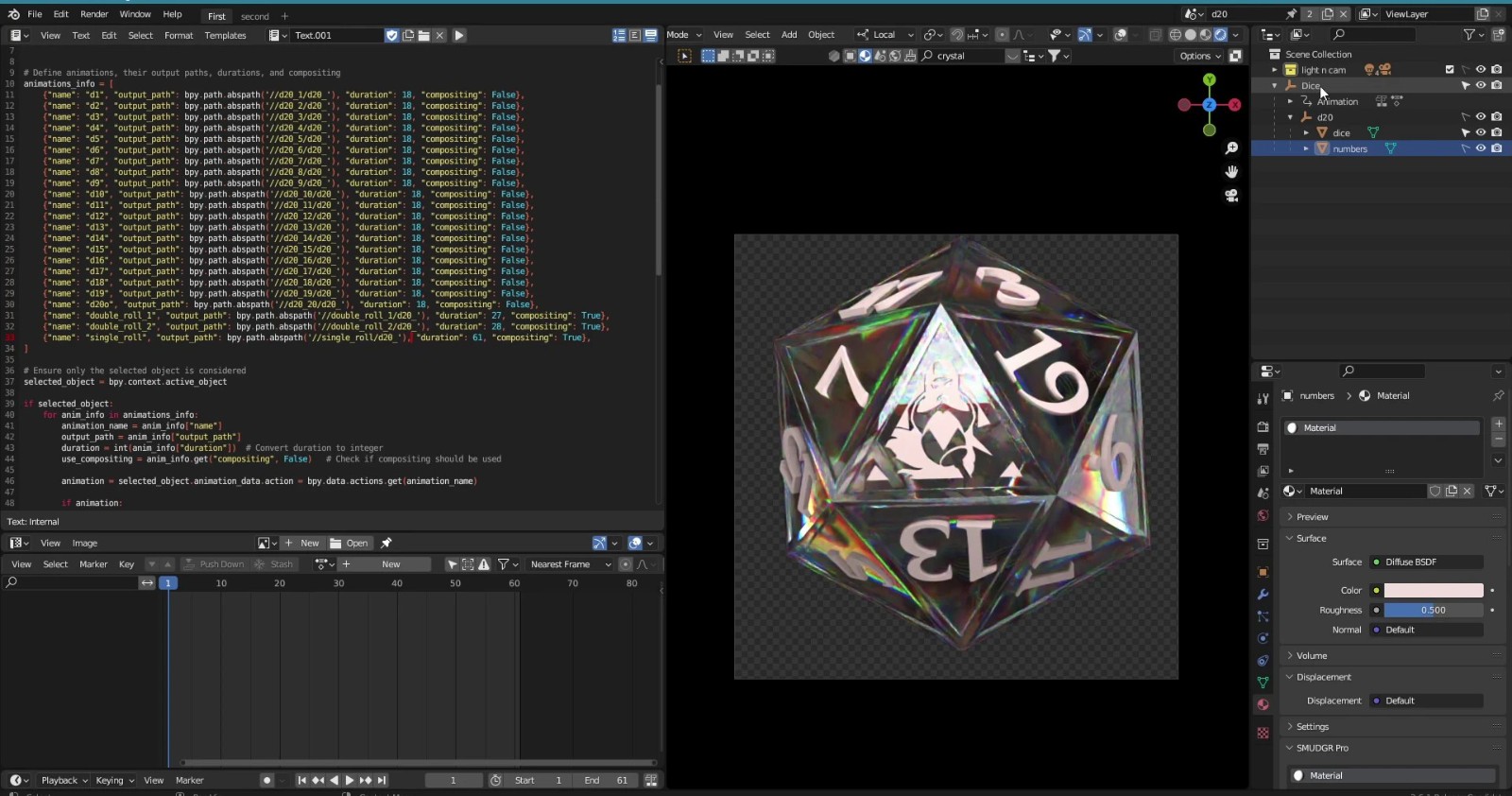Duplicate the Material with new-copy icon
Image resolution: width=1512 pixels, height=796 pixels.
[x=1451, y=491]
